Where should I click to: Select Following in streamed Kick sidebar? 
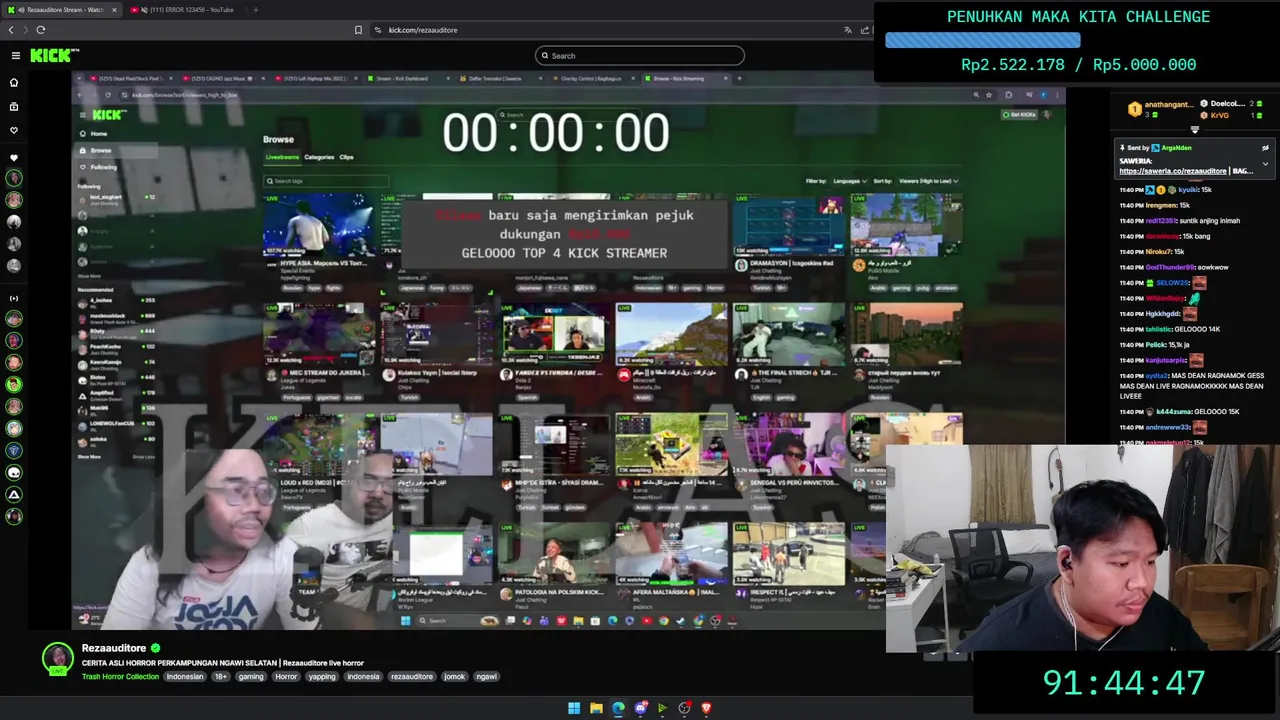click(104, 167)
